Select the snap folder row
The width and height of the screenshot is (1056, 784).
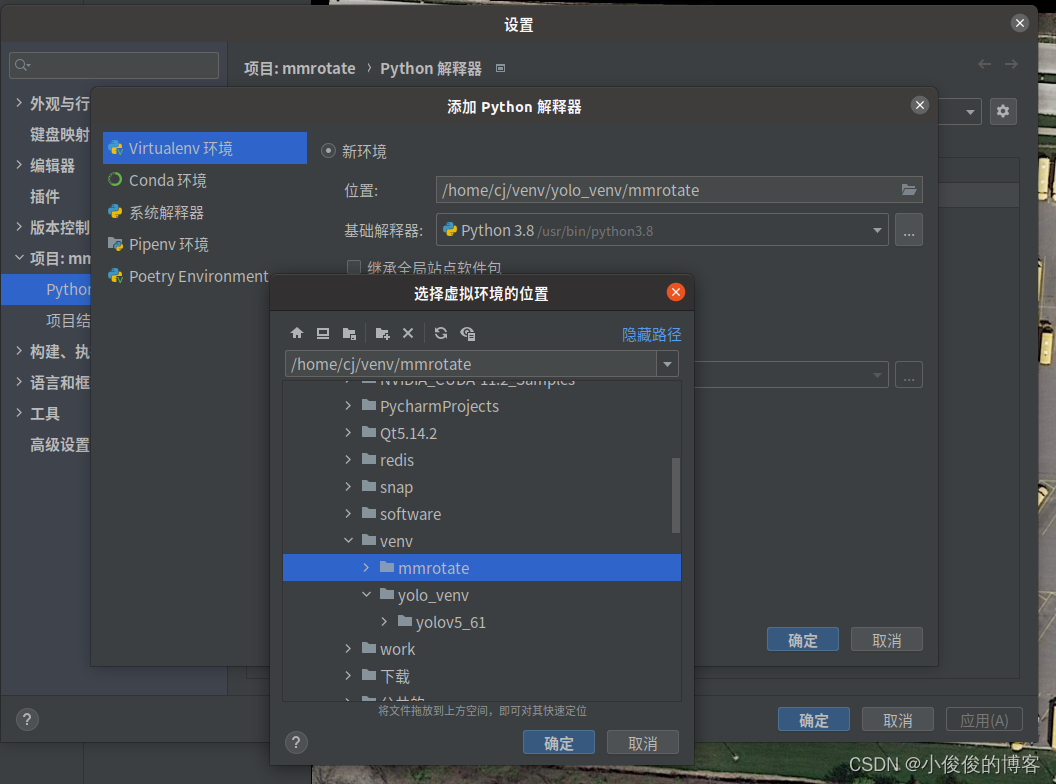pos(482,487)
